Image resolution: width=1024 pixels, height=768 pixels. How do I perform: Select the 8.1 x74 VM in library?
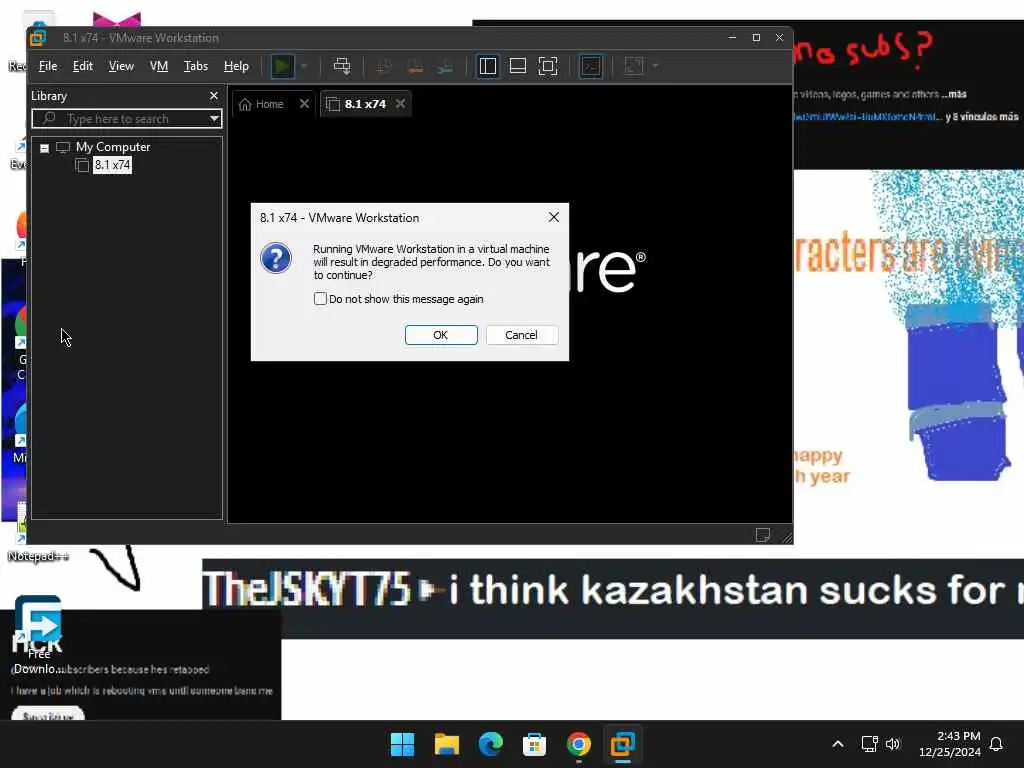click(x=112, y=165)
